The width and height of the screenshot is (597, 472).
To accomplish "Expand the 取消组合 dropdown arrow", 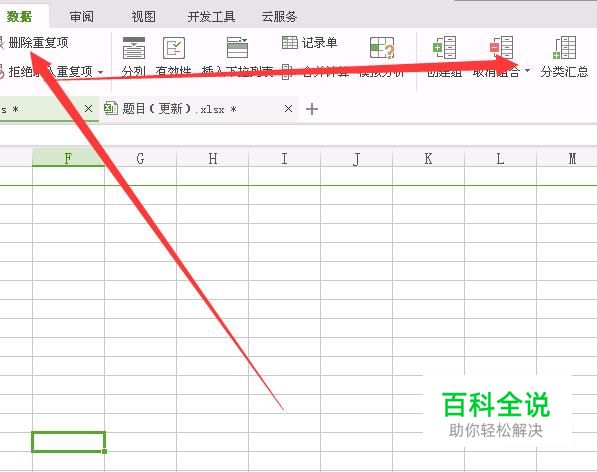I will 527,71.
